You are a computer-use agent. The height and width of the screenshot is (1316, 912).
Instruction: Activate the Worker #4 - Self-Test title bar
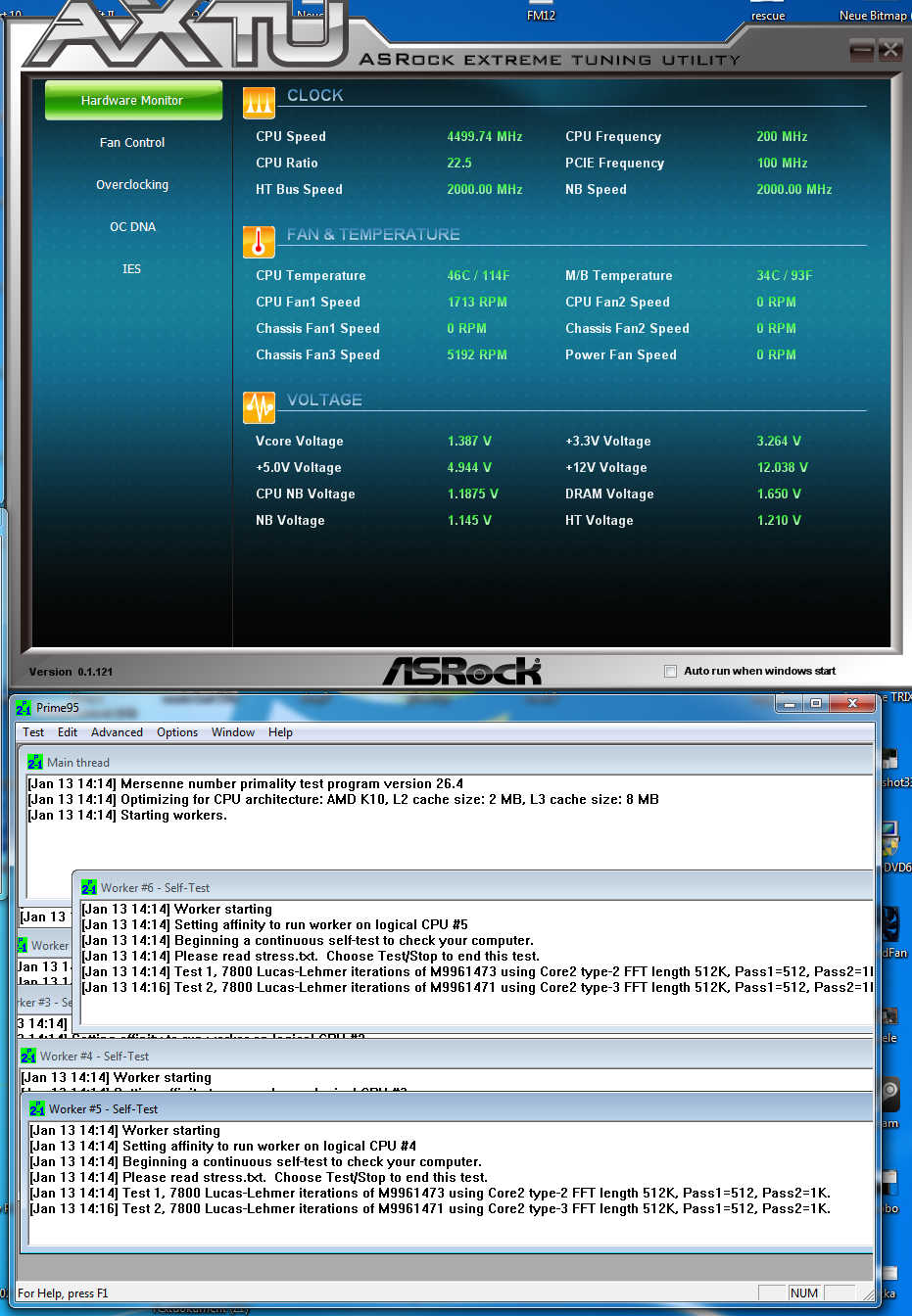pyautogui.click(x=447, y=1056)
